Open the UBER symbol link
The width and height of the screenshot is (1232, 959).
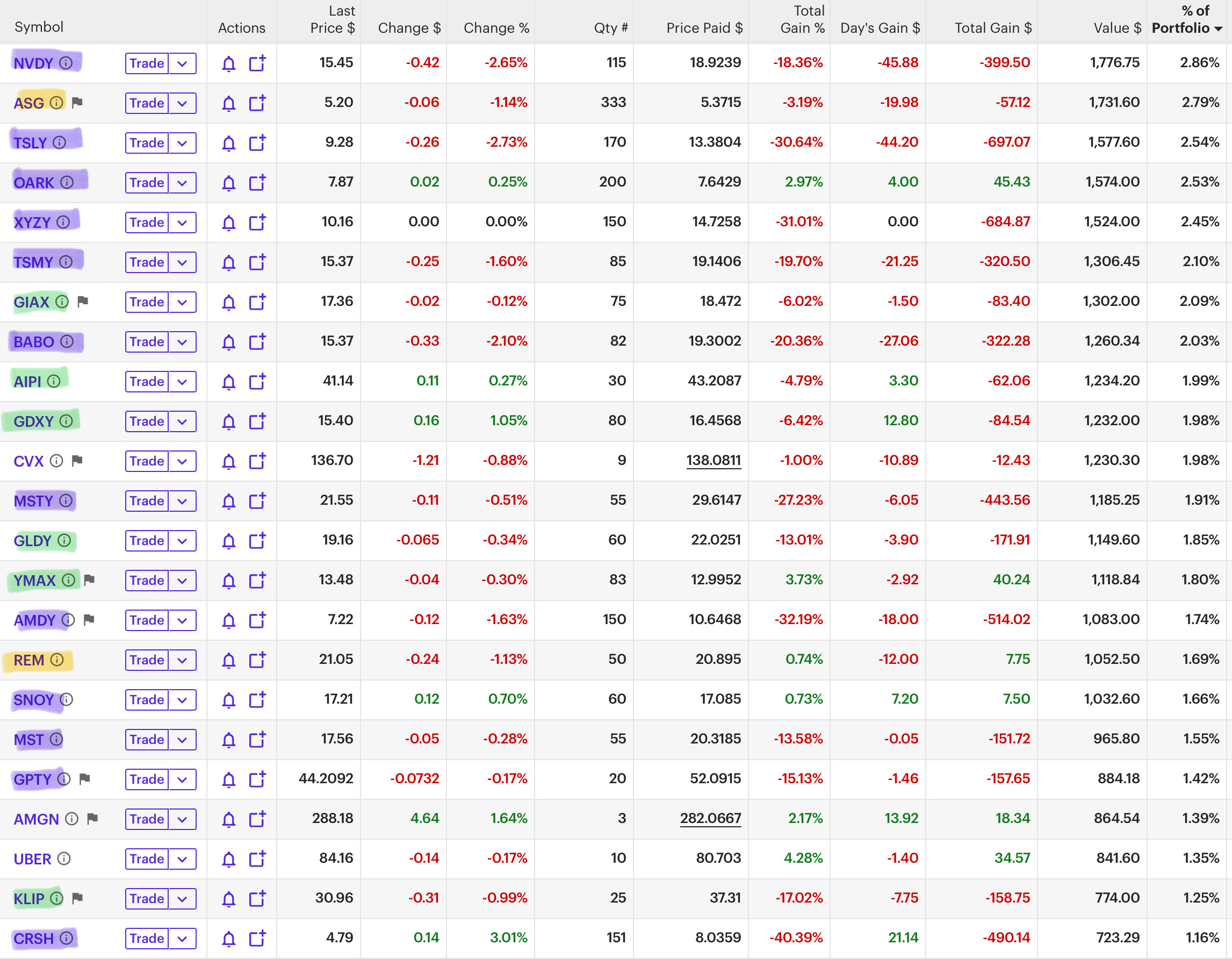coord(33,858)
